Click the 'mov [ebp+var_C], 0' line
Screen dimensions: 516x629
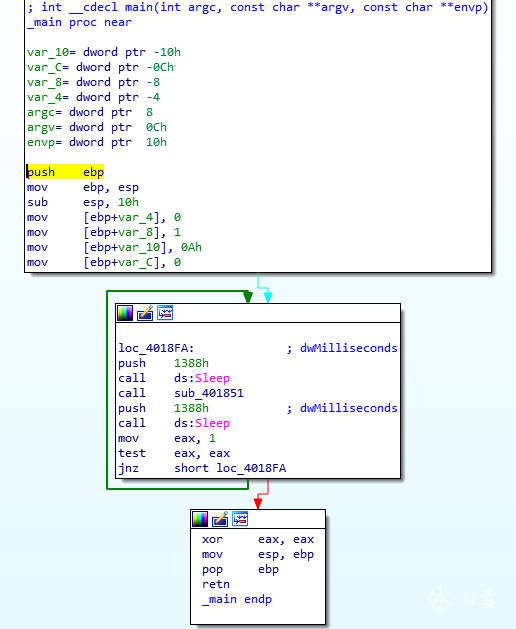(104, 262)
